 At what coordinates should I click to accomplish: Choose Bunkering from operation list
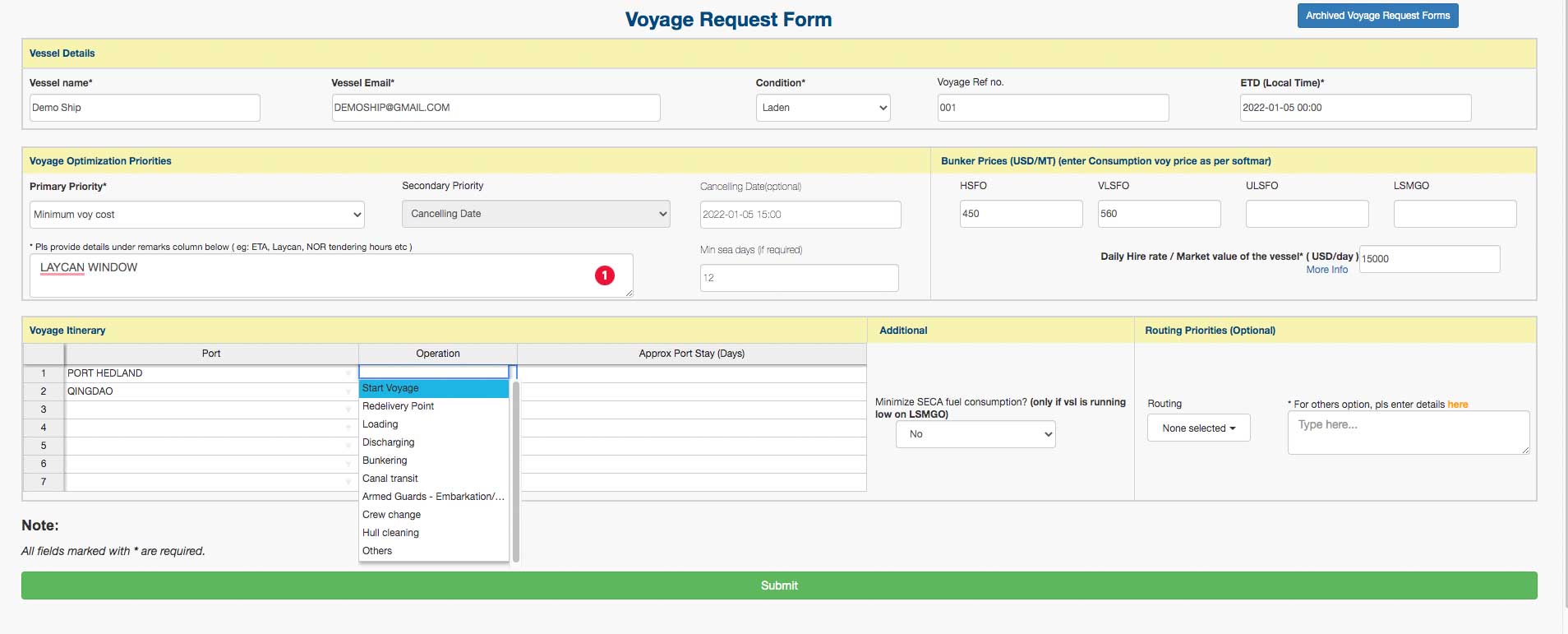coord(434,460)
